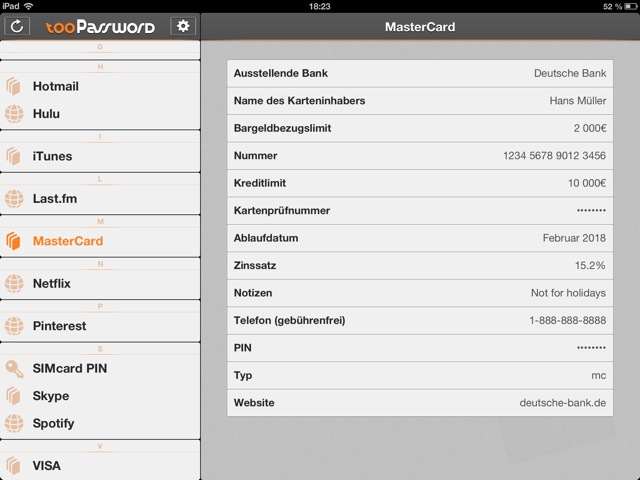Reveal the hidden Kartenprüfnummer dots

coord(591,211)
